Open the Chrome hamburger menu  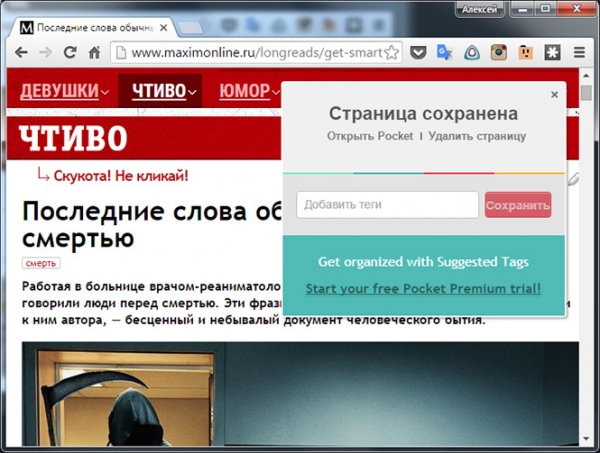point(580,52)
